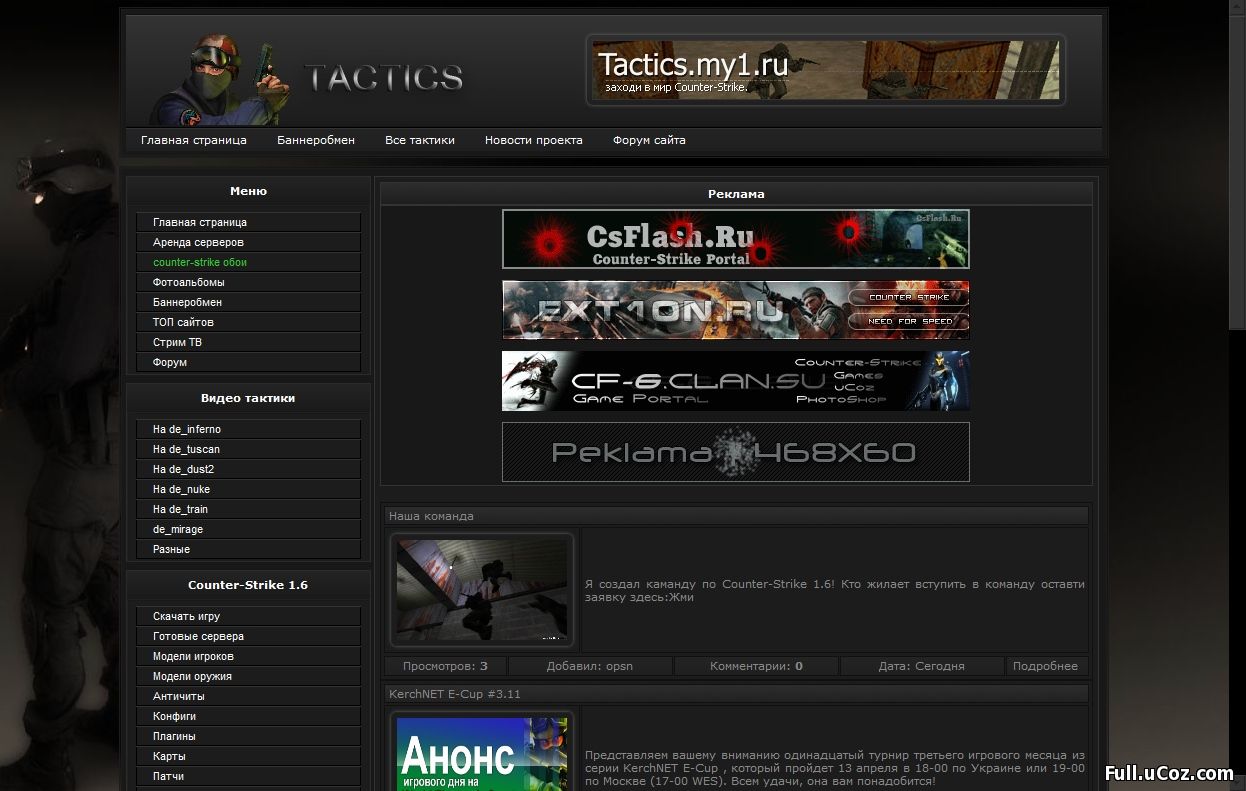This screenshot has width=1246, height=791.
Task: Open Конфиги link
Action: click(x=248, y=716)
